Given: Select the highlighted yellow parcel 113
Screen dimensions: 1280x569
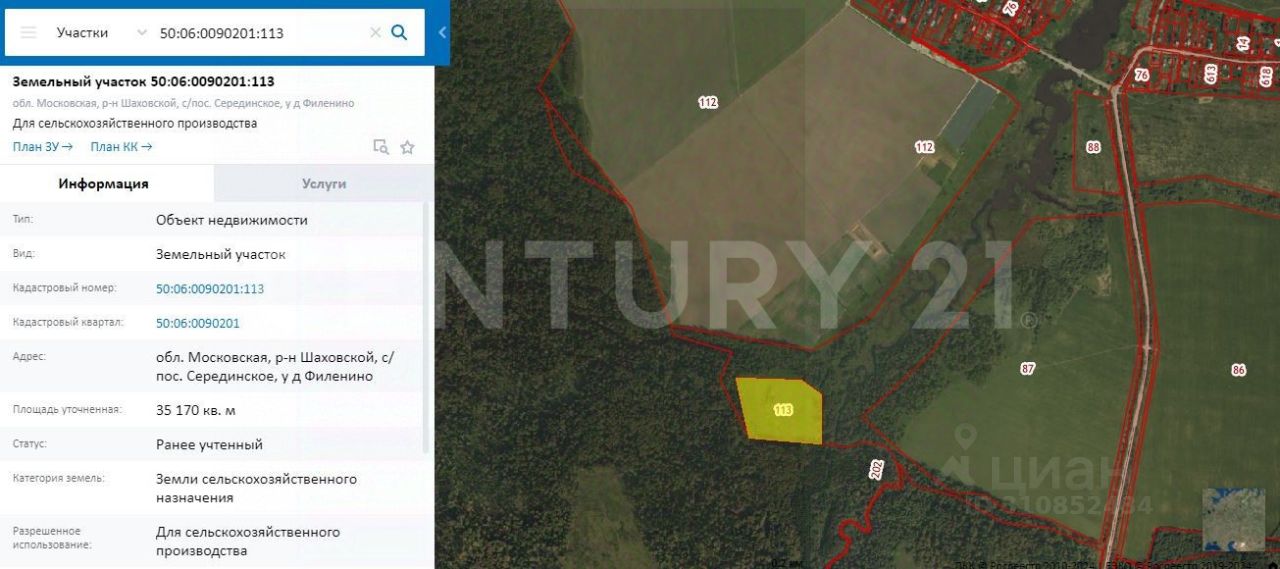Looking at the screenshot, I should (780, 410).
